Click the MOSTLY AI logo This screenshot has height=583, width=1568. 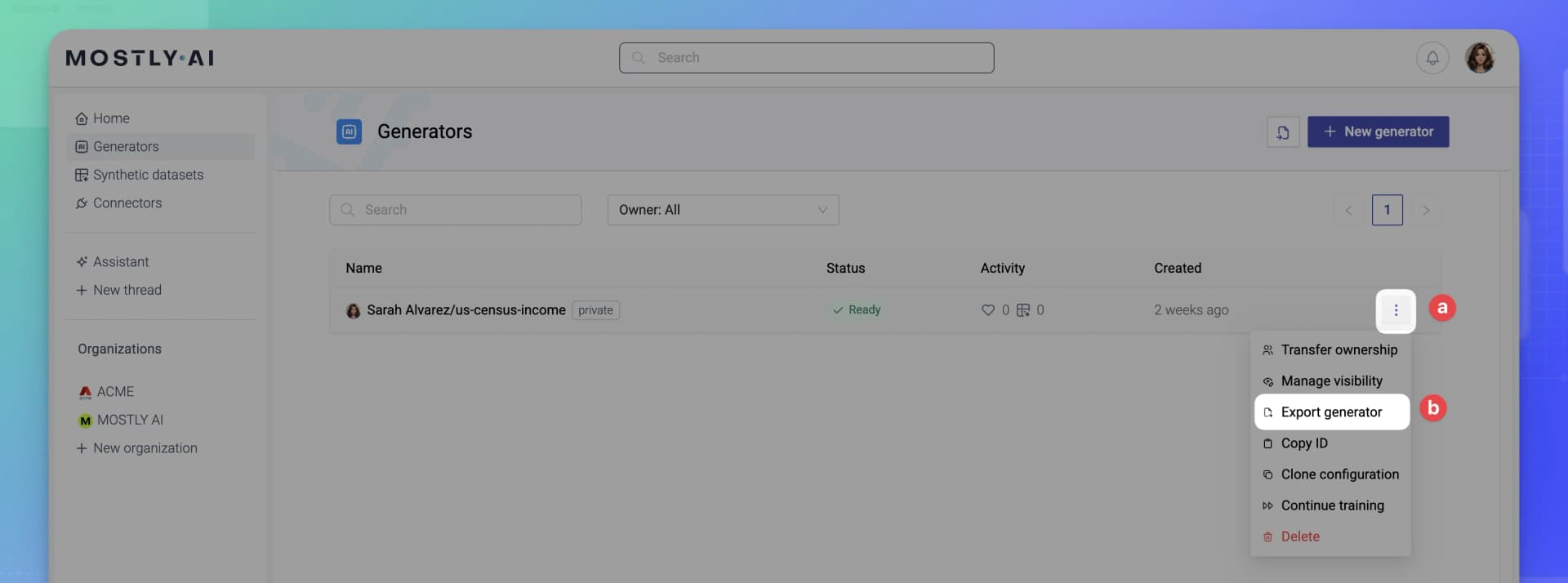(x=140, y=58)
